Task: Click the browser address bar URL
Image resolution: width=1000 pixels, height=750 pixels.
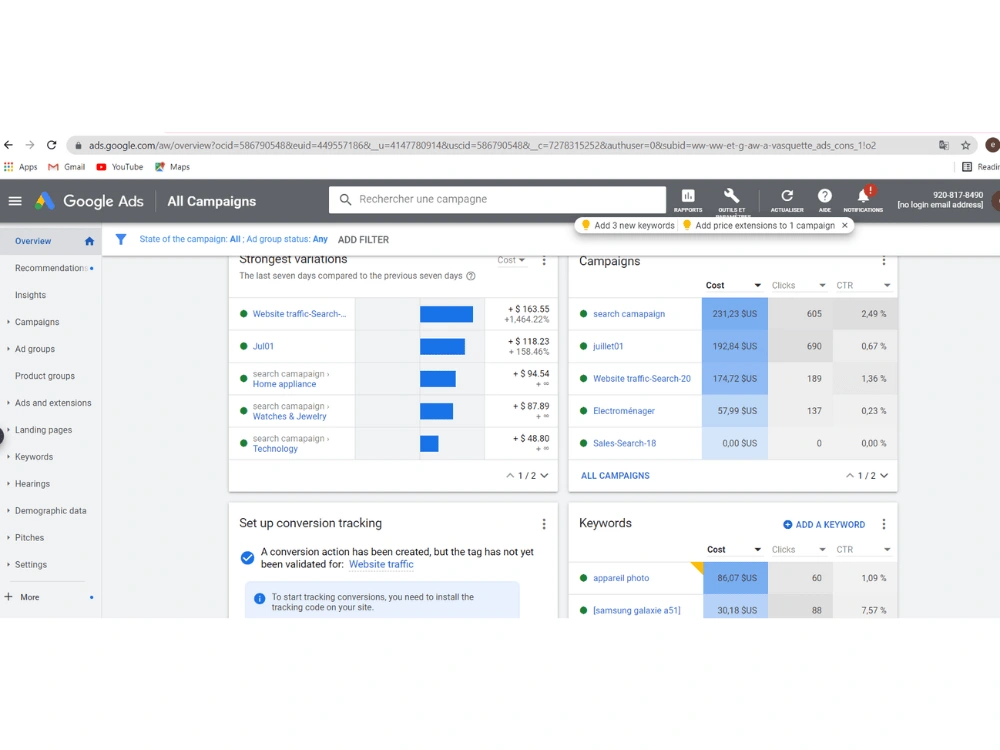Action: point(482,145)
